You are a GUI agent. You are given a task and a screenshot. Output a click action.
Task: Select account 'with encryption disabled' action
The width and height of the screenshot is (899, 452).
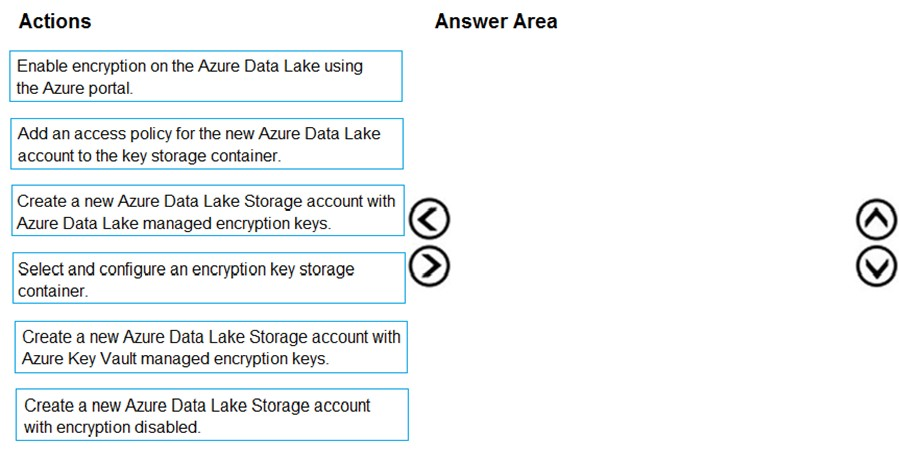tap(212, 415)
